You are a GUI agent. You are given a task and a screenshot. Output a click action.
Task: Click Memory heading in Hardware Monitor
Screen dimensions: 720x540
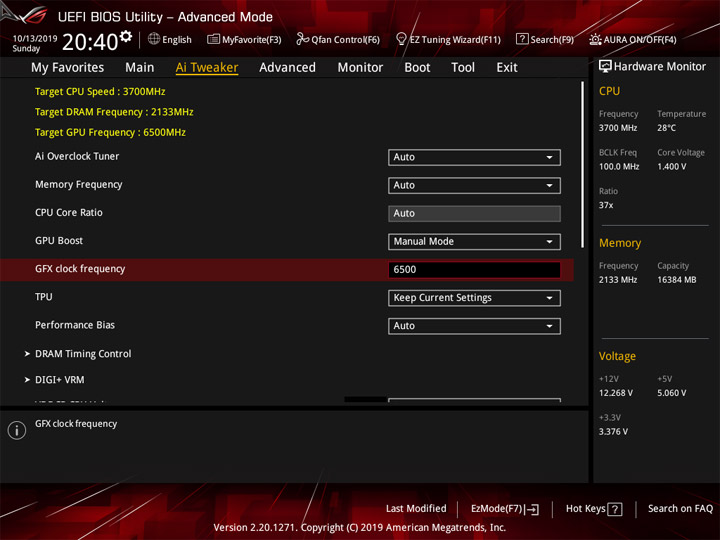pos(620,243)
